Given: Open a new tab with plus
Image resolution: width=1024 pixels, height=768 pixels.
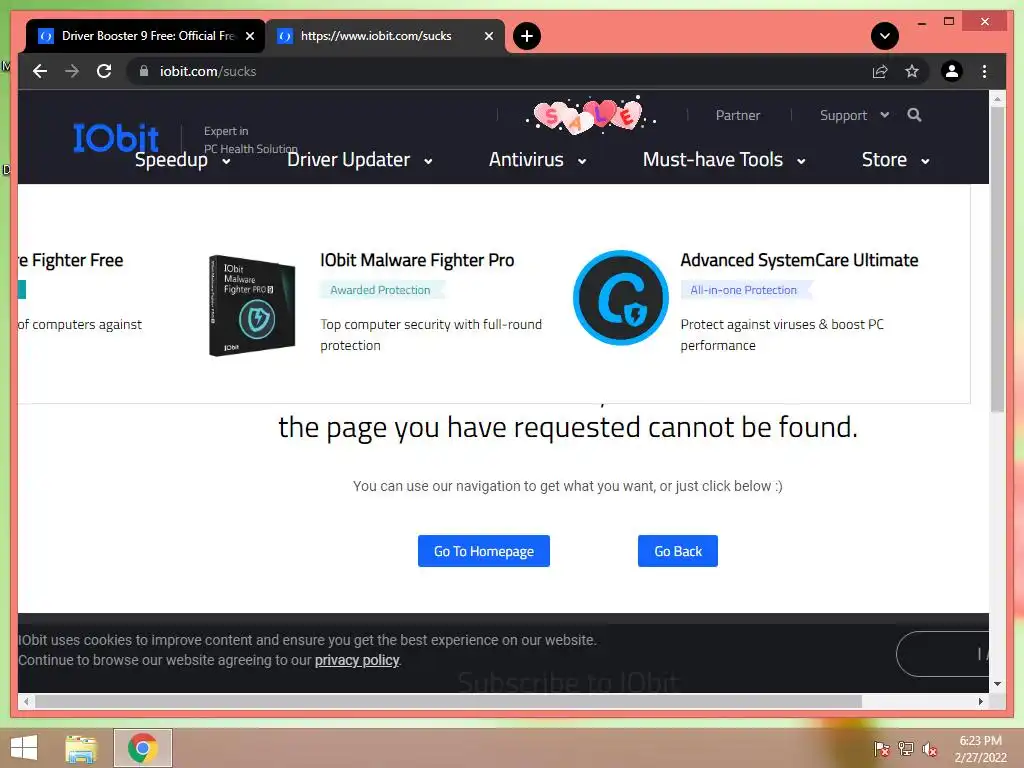Looking at the screenshot, I should [x=527, y=36].
